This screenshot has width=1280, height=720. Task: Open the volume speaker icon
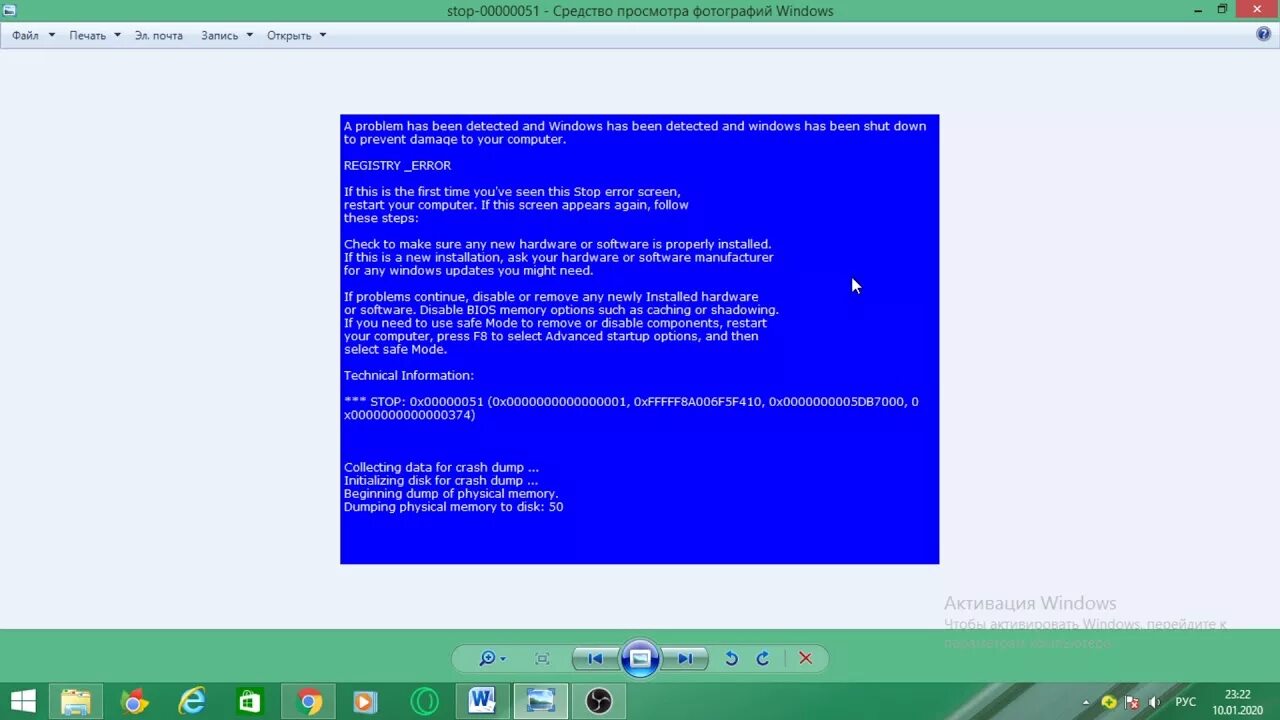1156,702
